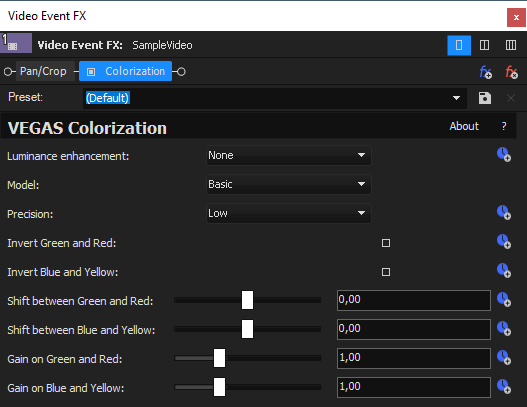Open the Precision dropdown
Screen dimensions: 527x407
pyautogui.click(x=289, y=213)
